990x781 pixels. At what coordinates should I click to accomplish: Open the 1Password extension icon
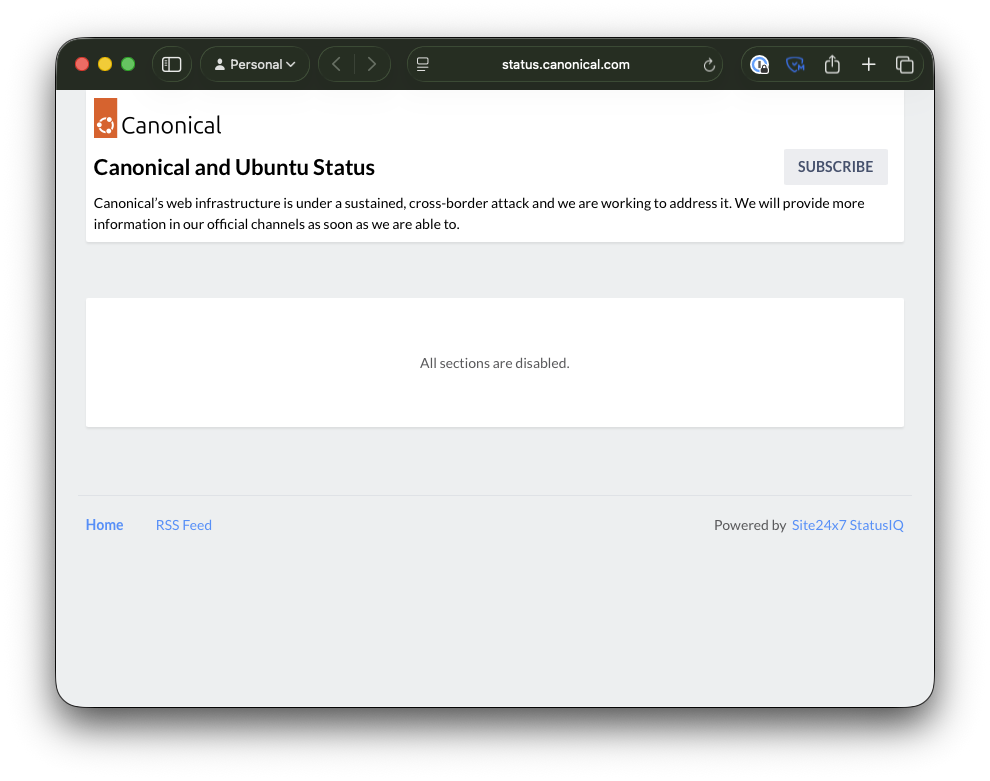click(x=760, y=64)
